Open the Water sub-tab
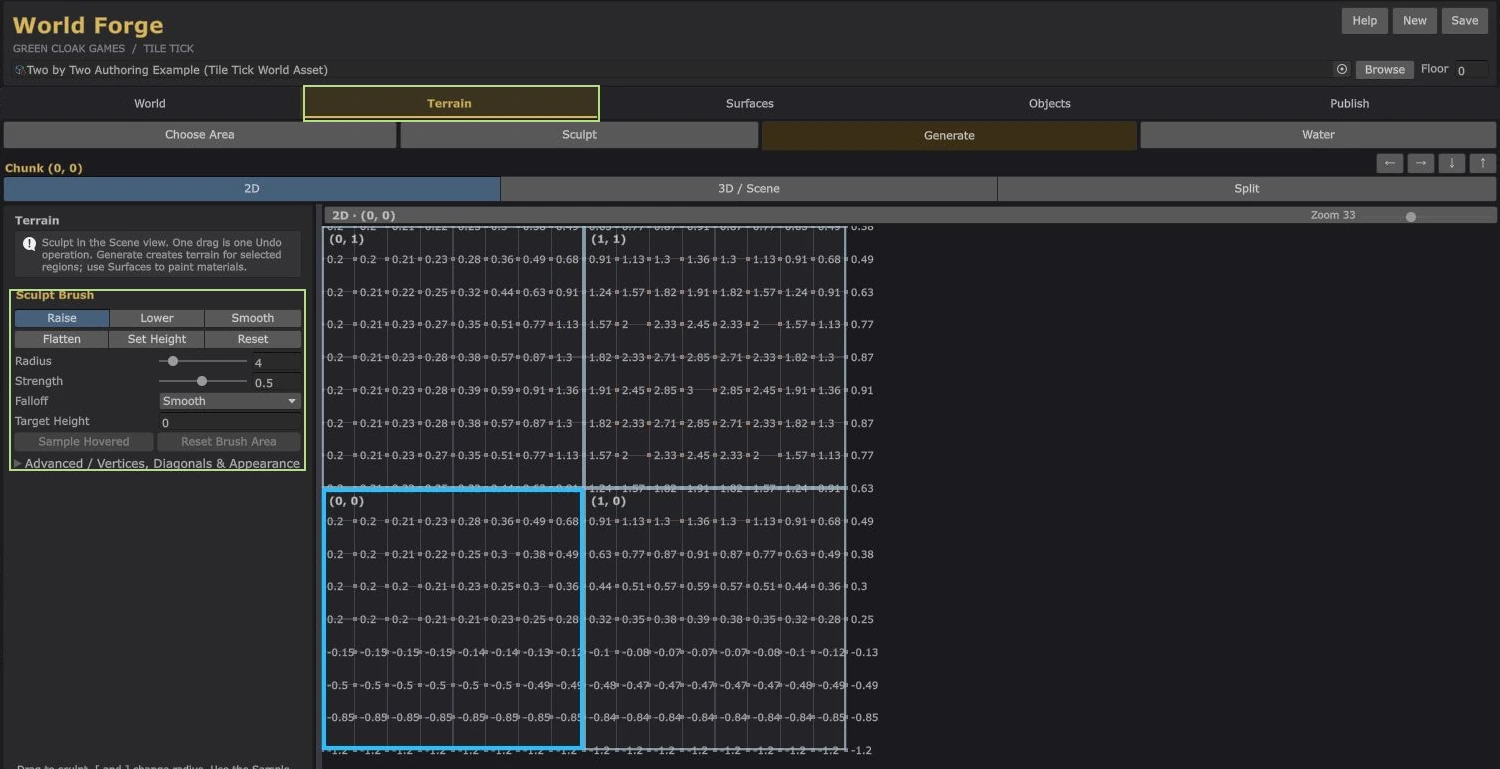Screen dimensions: 1500x769 [1318, 135]
